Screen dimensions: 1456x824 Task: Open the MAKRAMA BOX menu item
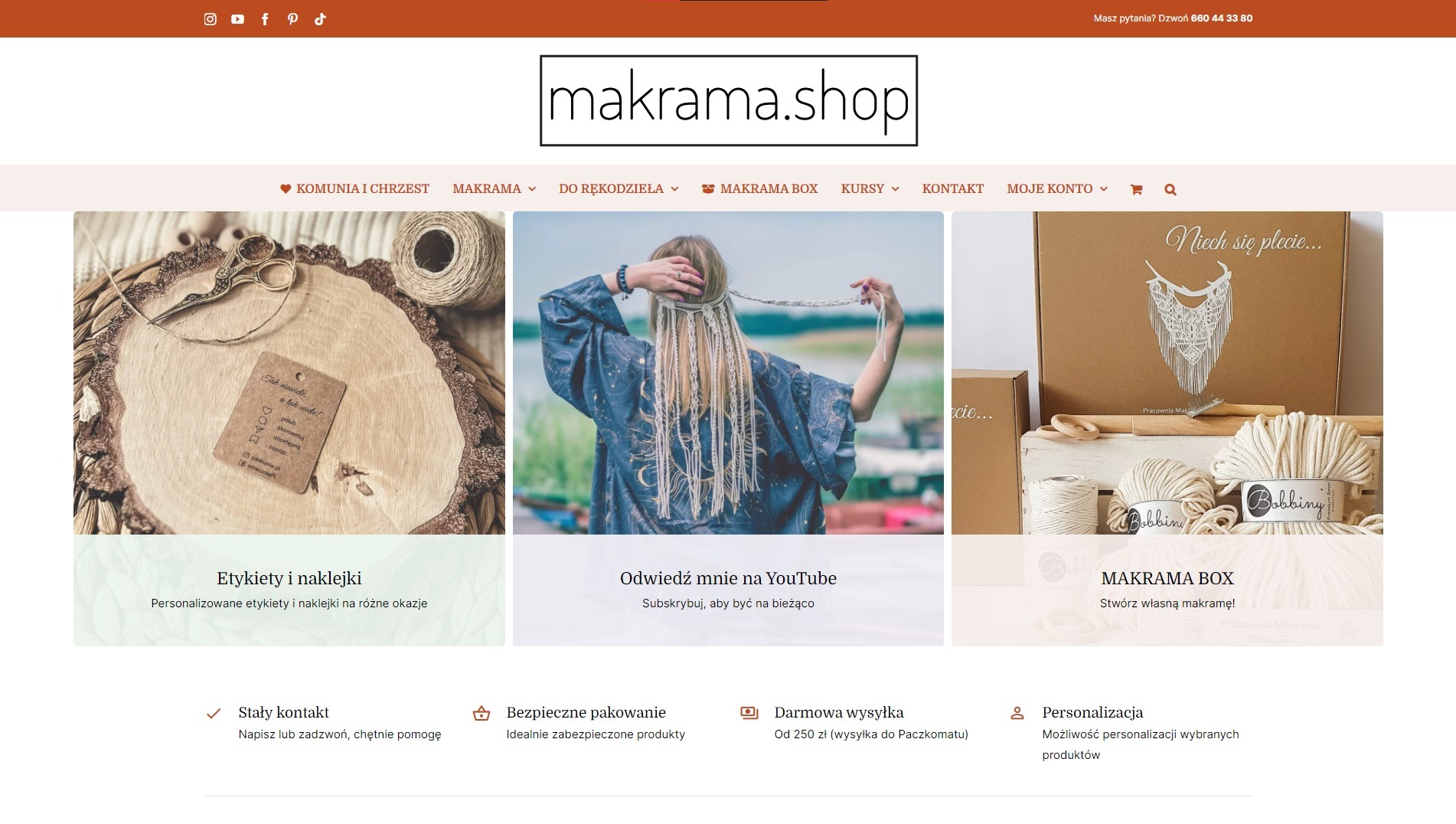(769, 188)
